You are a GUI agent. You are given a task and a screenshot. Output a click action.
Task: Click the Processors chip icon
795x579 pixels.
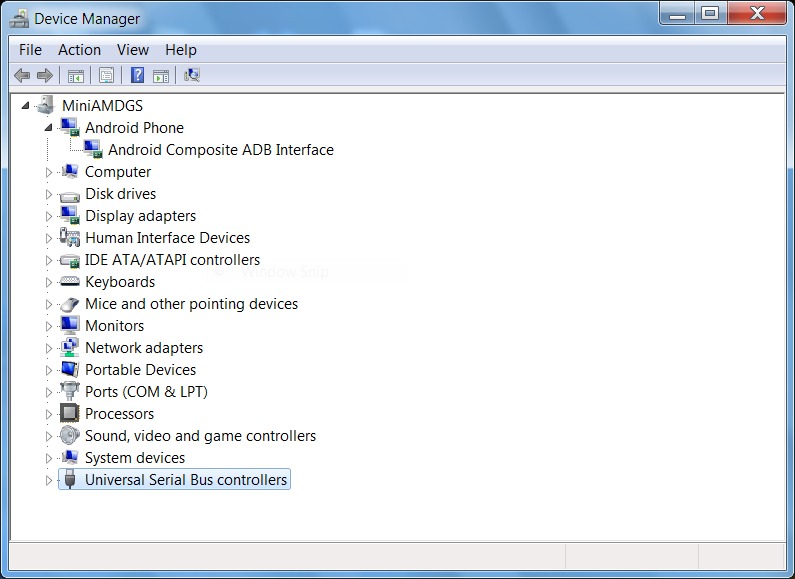[x=70, y=413]
